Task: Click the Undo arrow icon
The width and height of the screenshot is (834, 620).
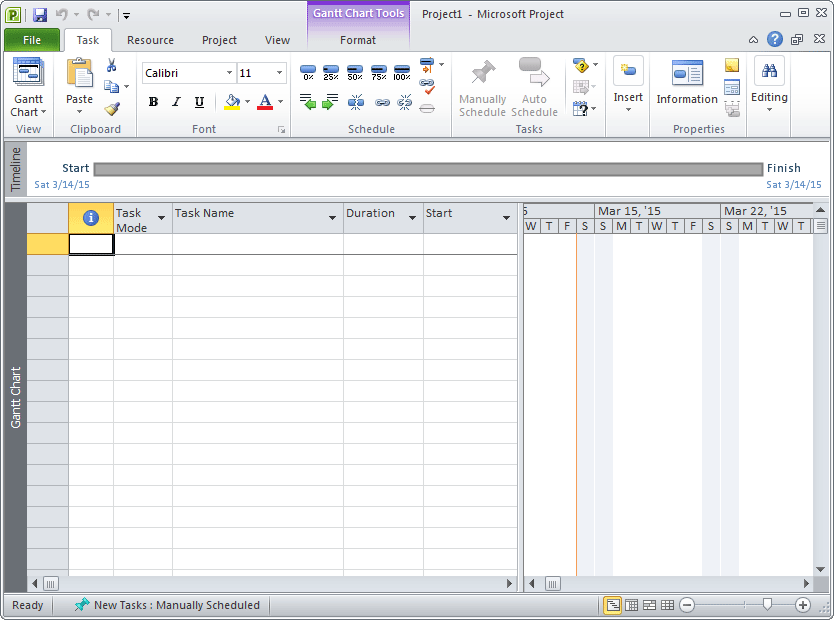Action: pyautogui.click(x=61, y=14)
